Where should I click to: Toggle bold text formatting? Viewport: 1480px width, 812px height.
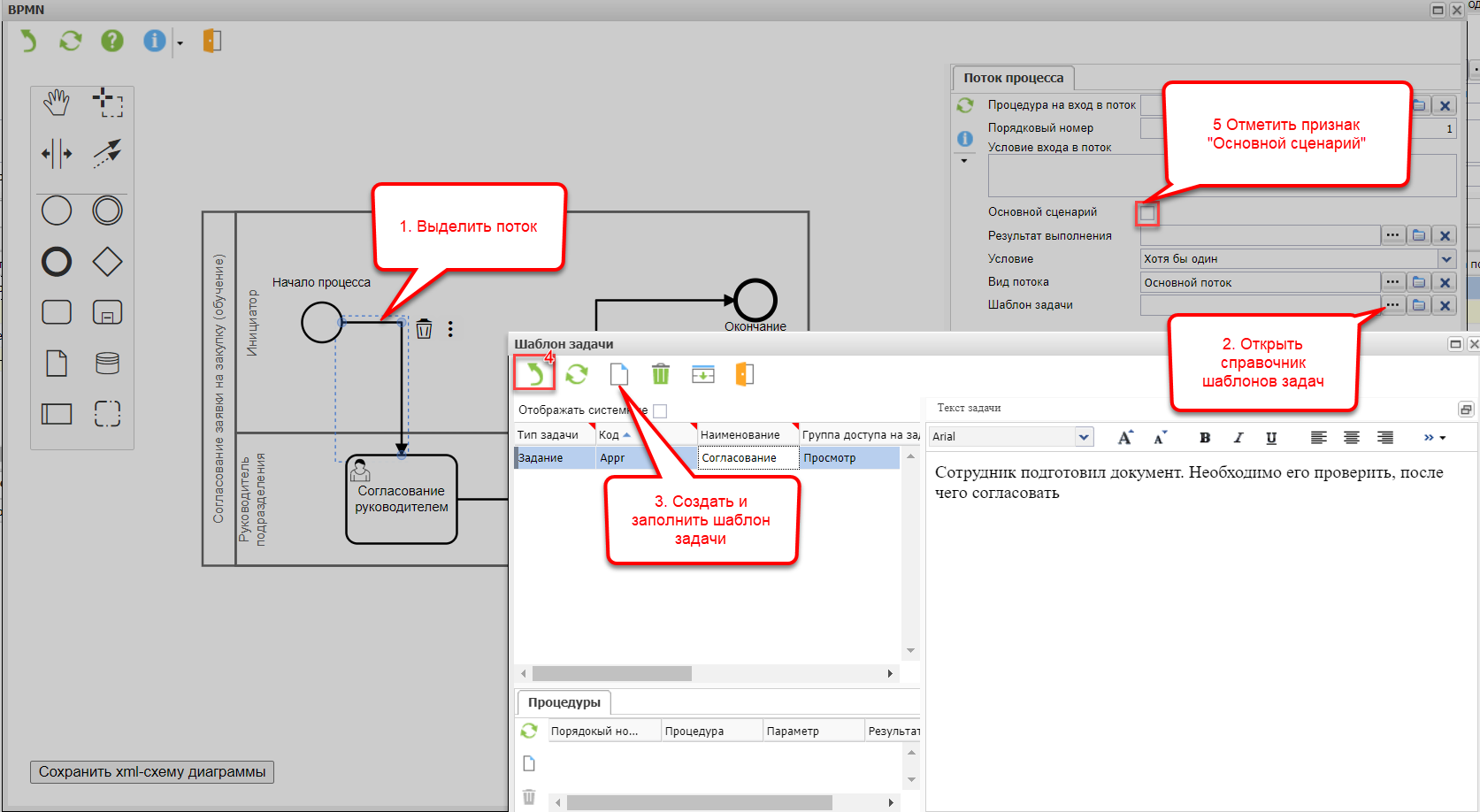pos(1205,437)
